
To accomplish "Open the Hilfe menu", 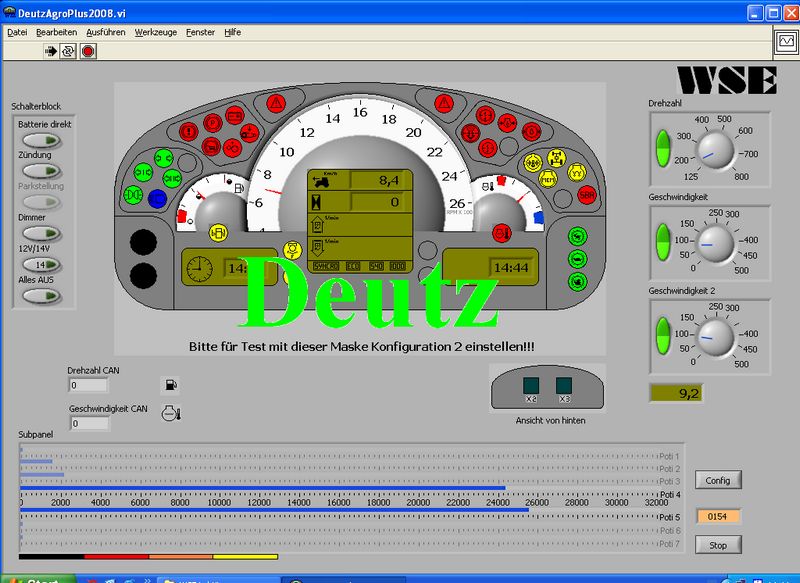I will 232,32.
